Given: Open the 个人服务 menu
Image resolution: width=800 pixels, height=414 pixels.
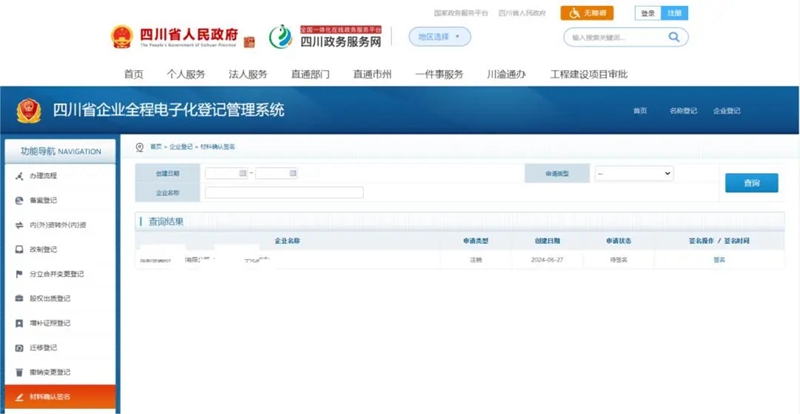Looking at the screenshot, I should coord(186,75).
